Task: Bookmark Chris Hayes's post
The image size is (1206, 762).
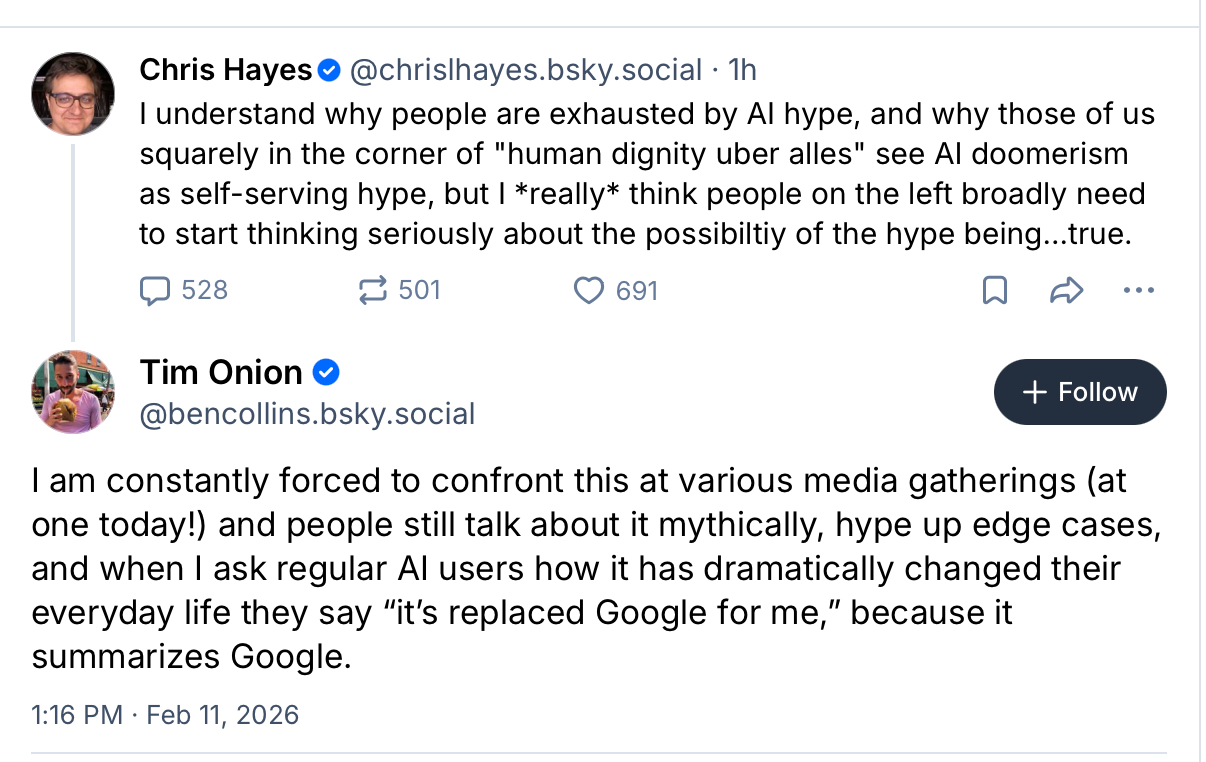Action: [995, 291]
